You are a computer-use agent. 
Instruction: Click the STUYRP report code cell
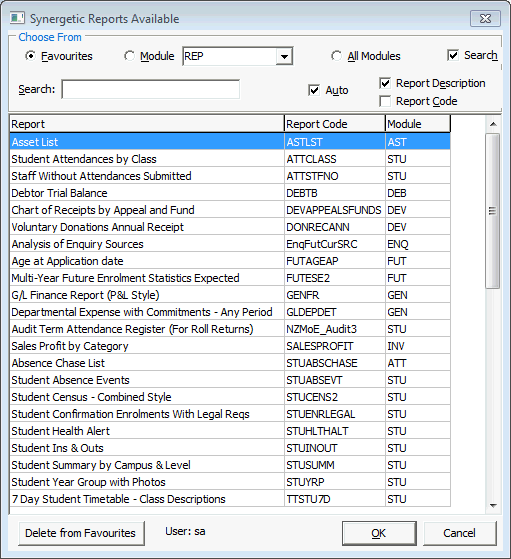pos(335,482)
